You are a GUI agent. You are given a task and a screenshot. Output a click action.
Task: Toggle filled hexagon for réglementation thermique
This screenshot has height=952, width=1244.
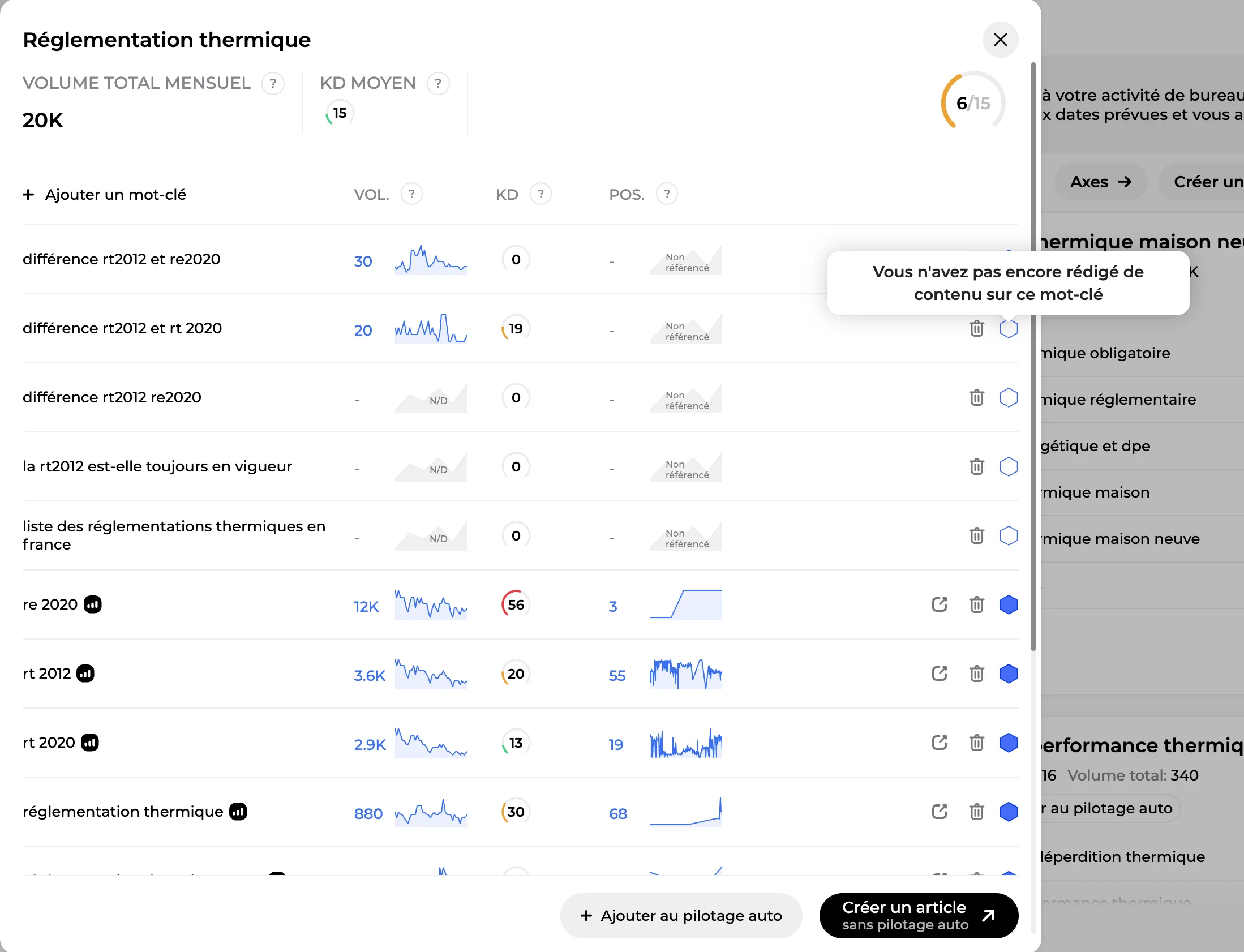point(1009,812)
